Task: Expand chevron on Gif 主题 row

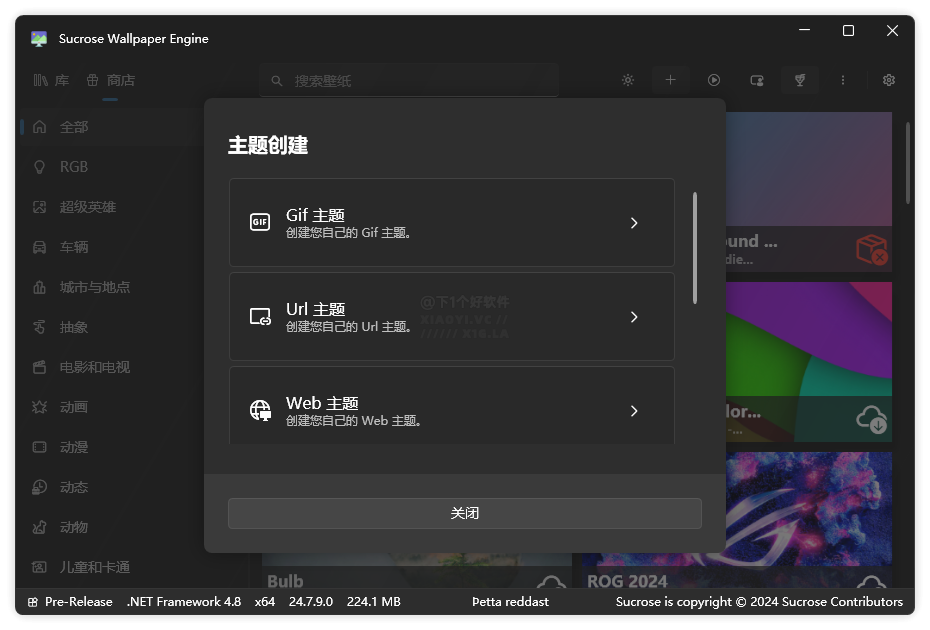Action: tap(634, 223)
